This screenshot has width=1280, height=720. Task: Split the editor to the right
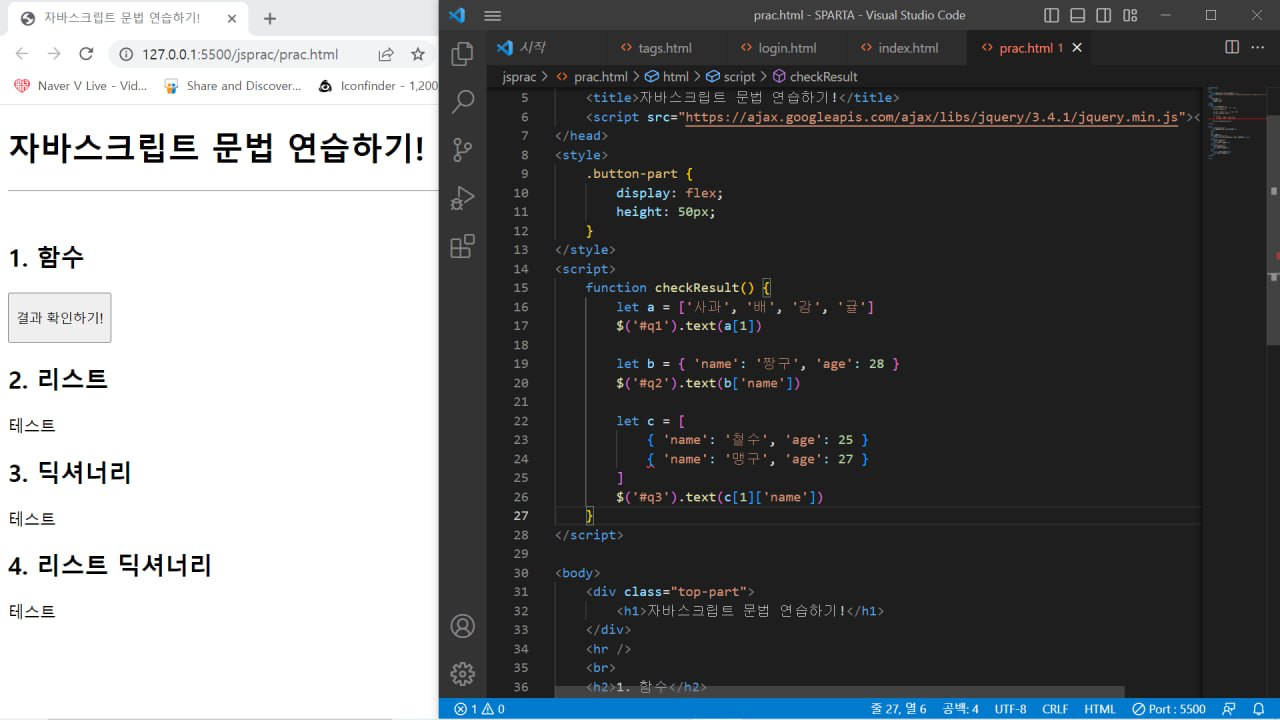1232,47
